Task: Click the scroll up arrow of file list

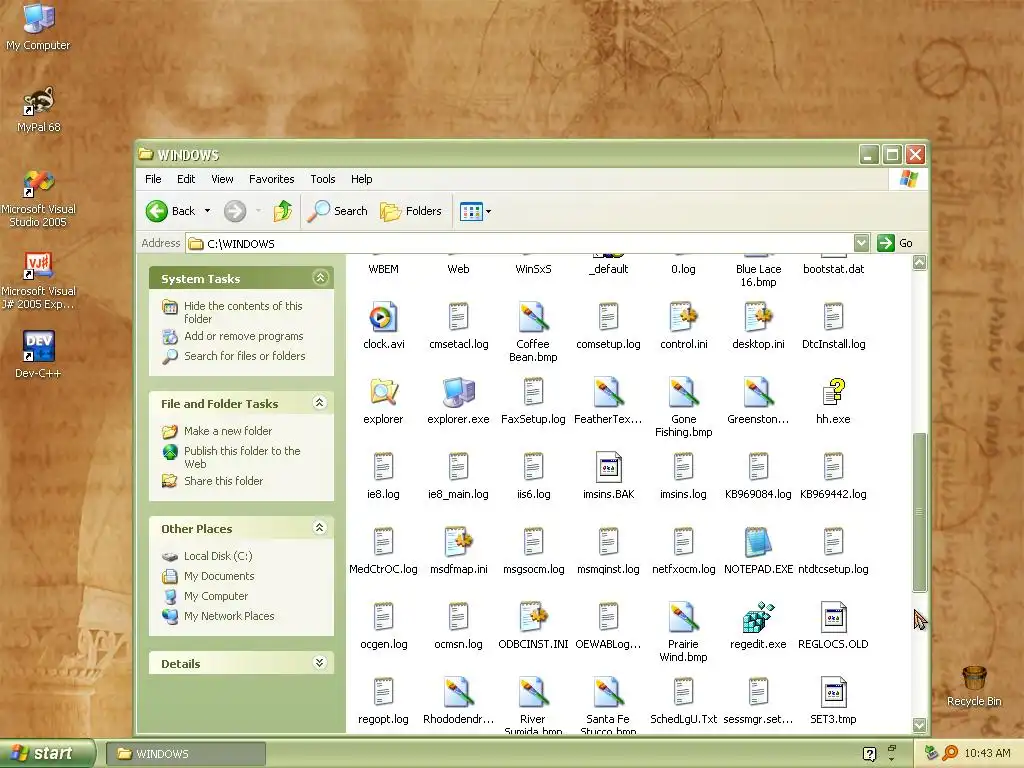Action: [920, 263]
